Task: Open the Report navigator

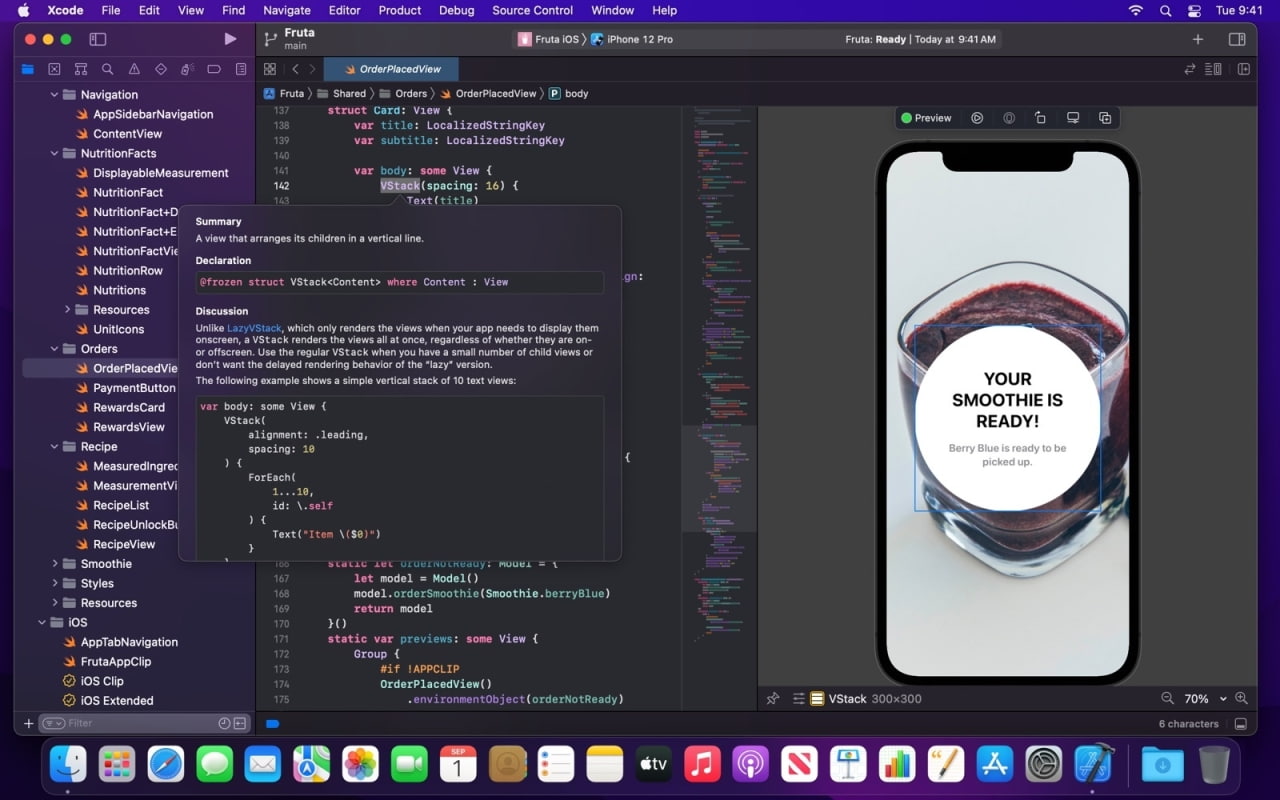Action: (239, 69)
